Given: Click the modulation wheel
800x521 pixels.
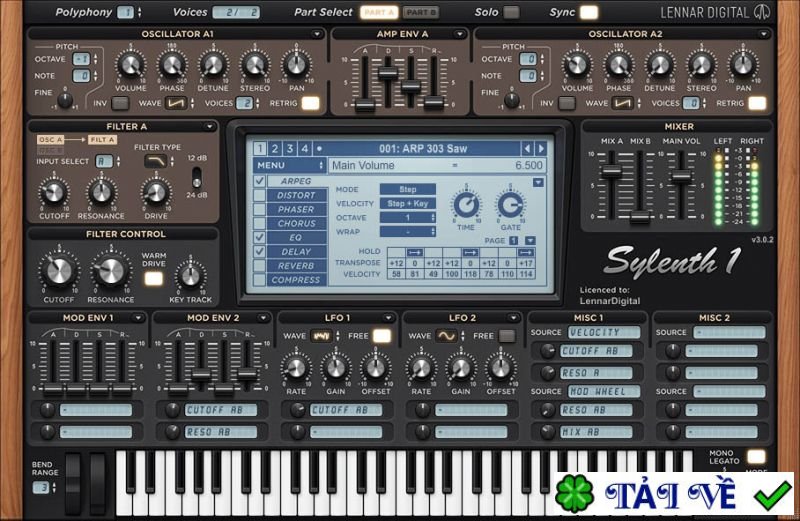Looking at the screenshot, I should click(98, 482).
